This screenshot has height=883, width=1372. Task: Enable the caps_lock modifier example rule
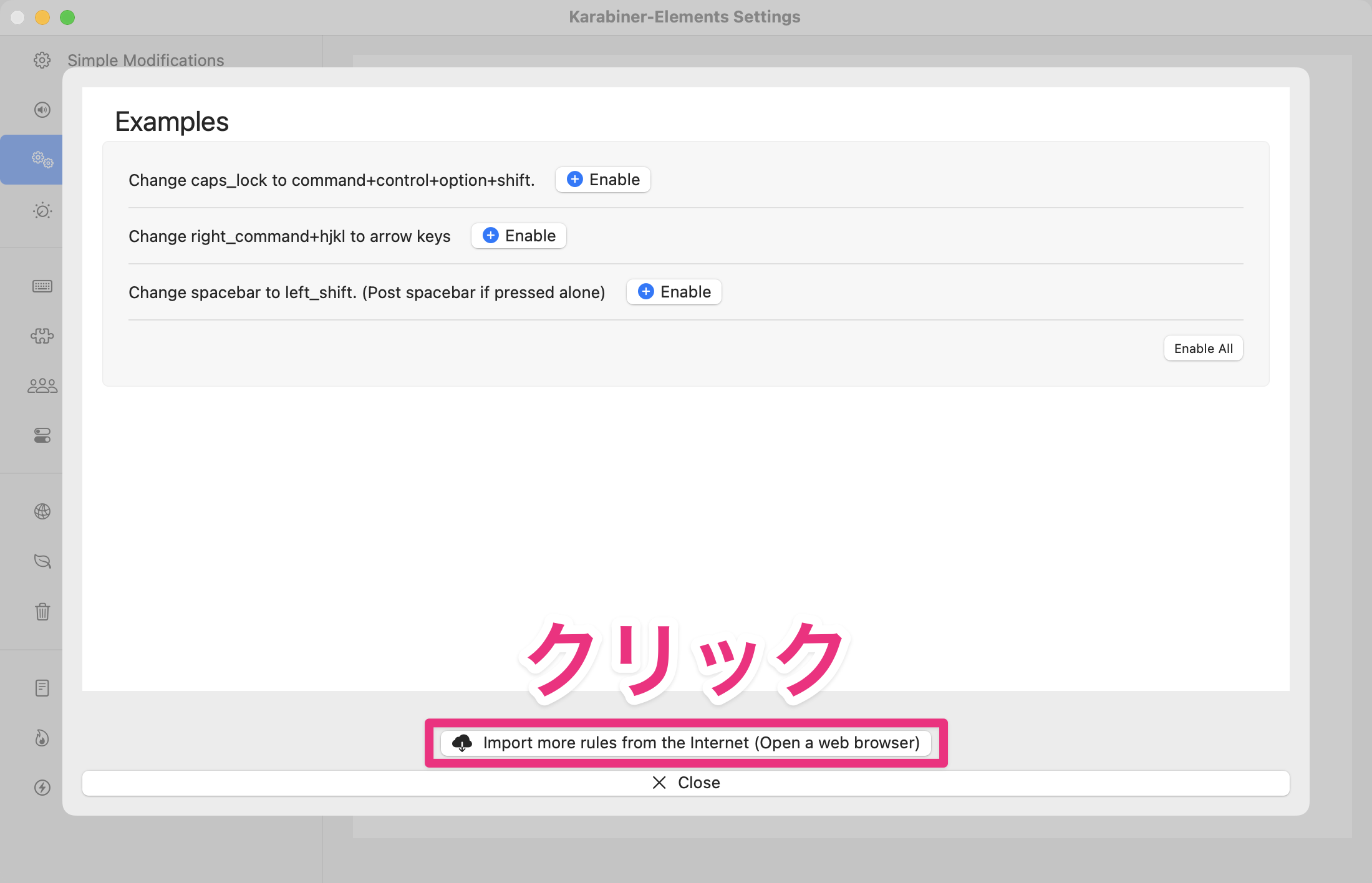pyautogui.click(x=602, y=180)
